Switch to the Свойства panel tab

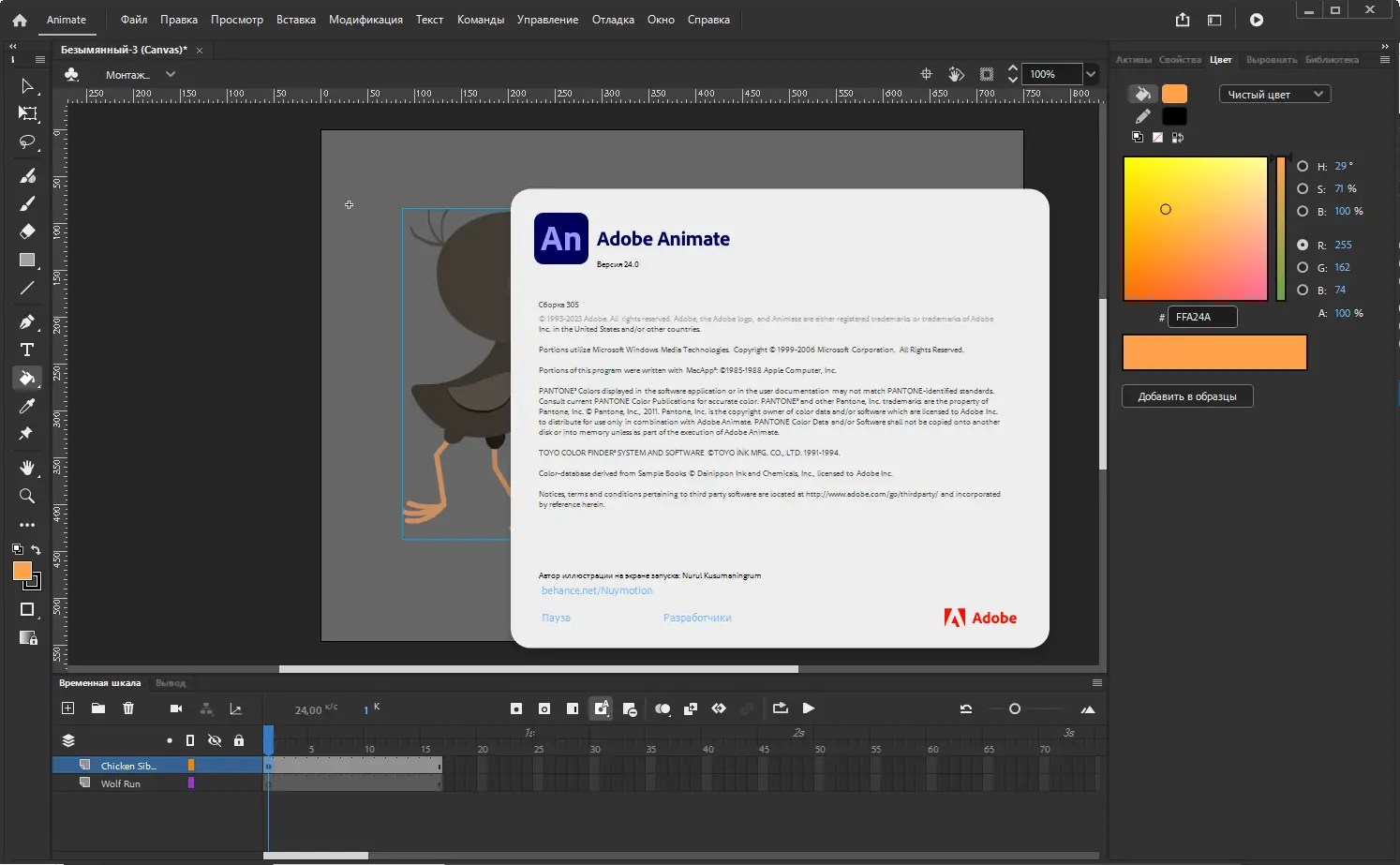click(x=1180, y=60)
